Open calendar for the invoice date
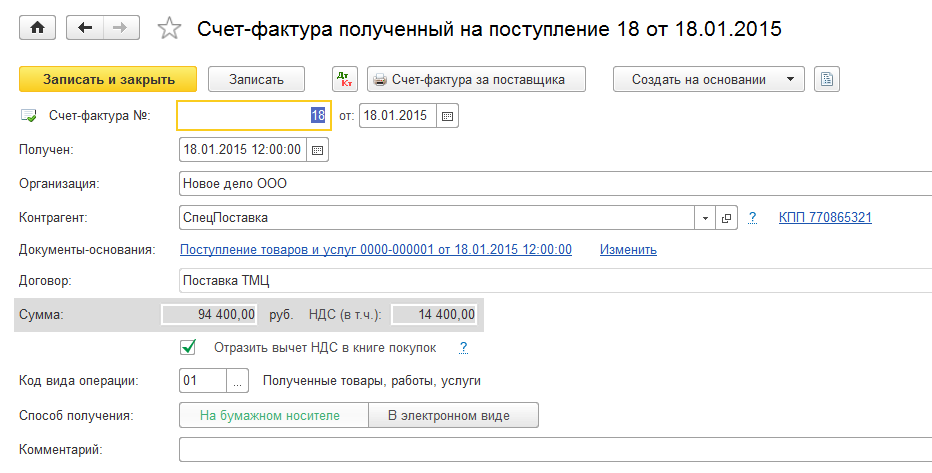 click(447, 116)
